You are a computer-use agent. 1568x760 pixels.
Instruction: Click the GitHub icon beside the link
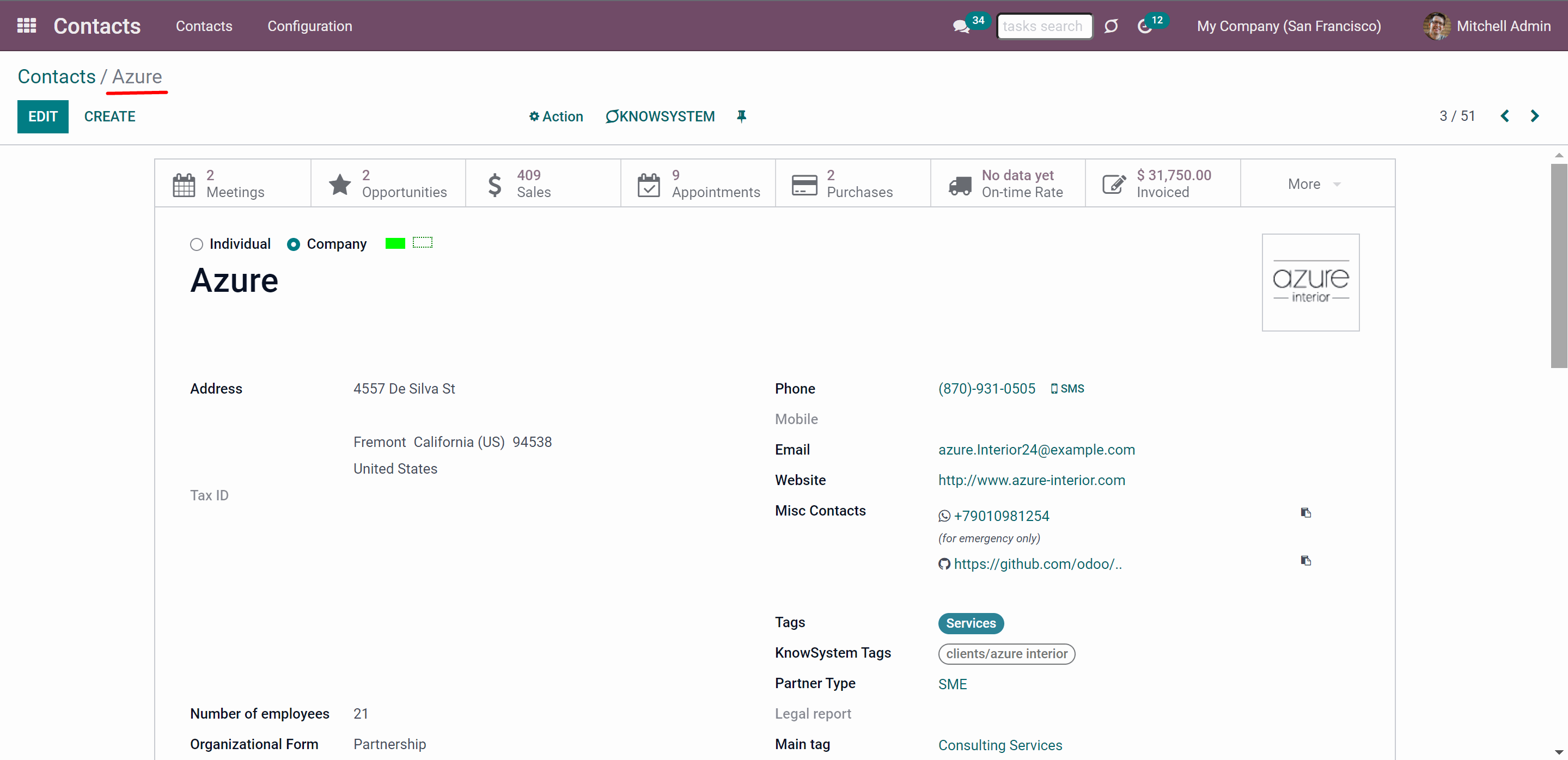point(944,564)
